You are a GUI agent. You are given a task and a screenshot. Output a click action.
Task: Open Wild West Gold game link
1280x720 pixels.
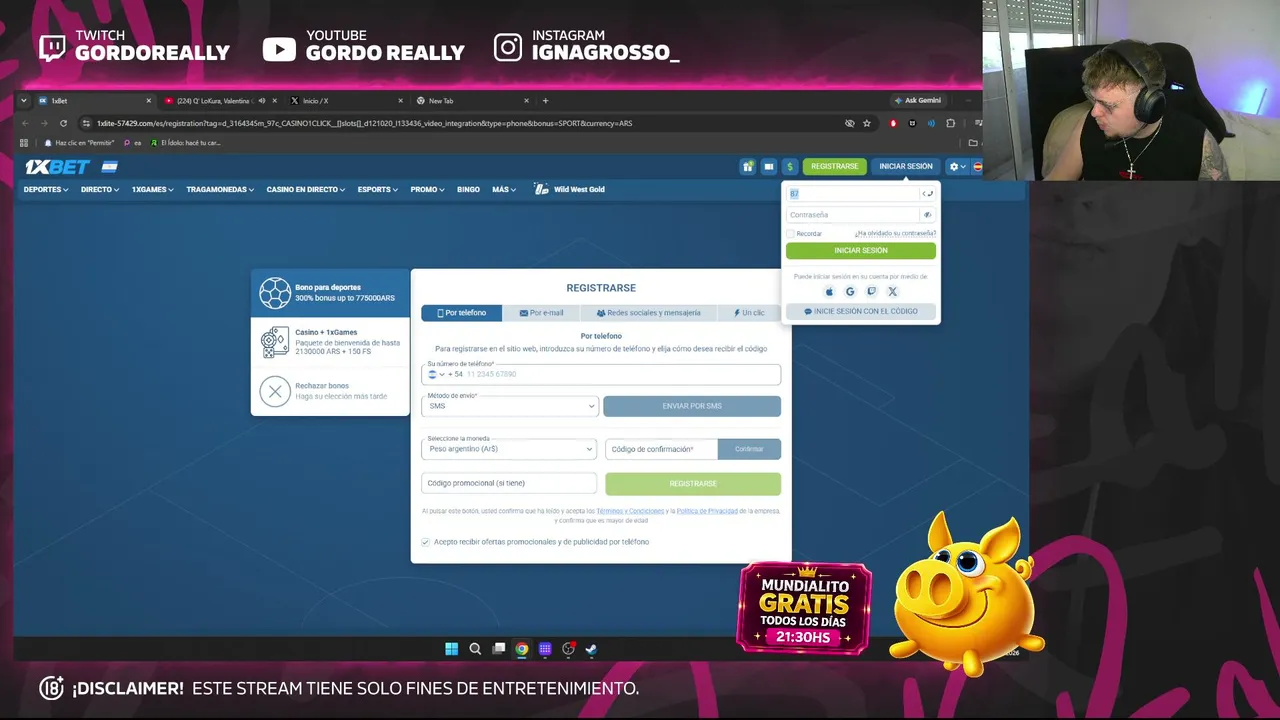(x=570, y=190)
